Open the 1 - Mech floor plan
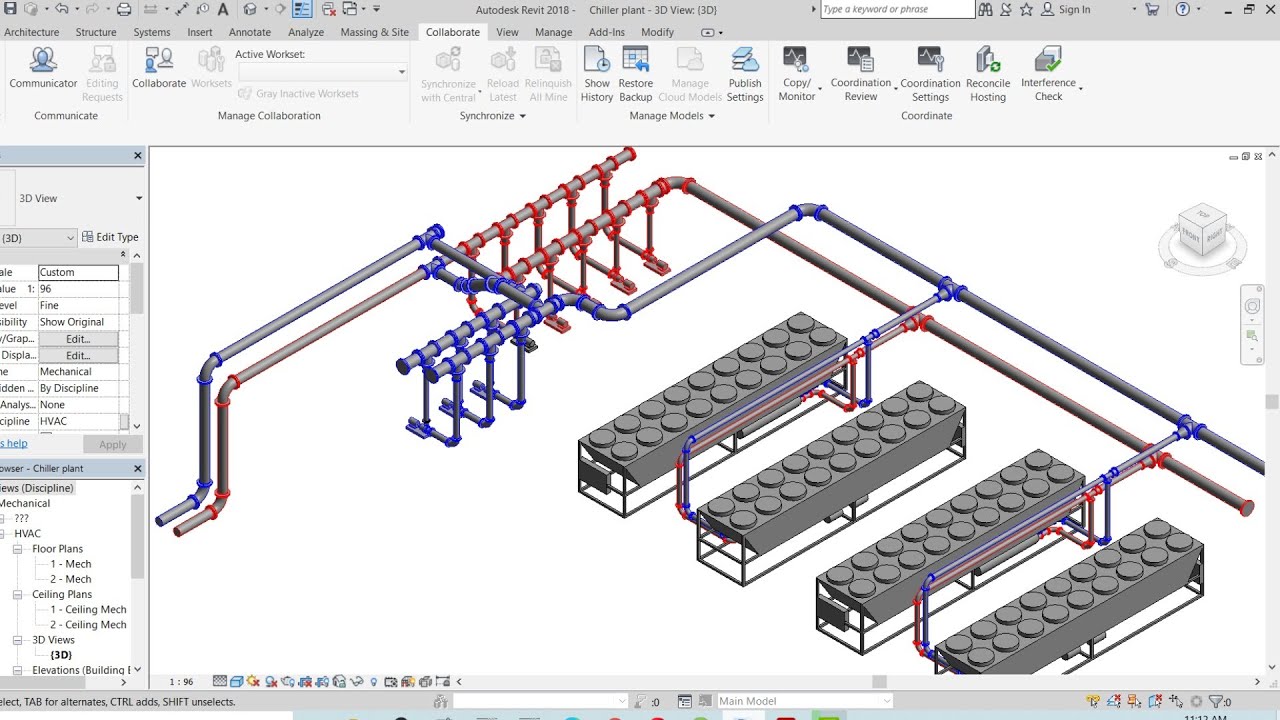Image resolution: width=1280 pixels, height=720 pixels. pos(71,564)
